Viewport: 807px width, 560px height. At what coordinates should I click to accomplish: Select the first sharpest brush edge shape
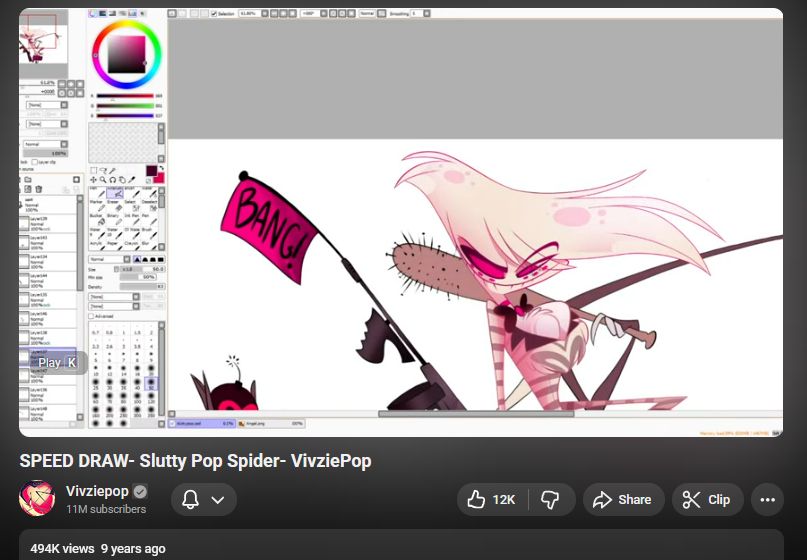click(x=137, y=259)
